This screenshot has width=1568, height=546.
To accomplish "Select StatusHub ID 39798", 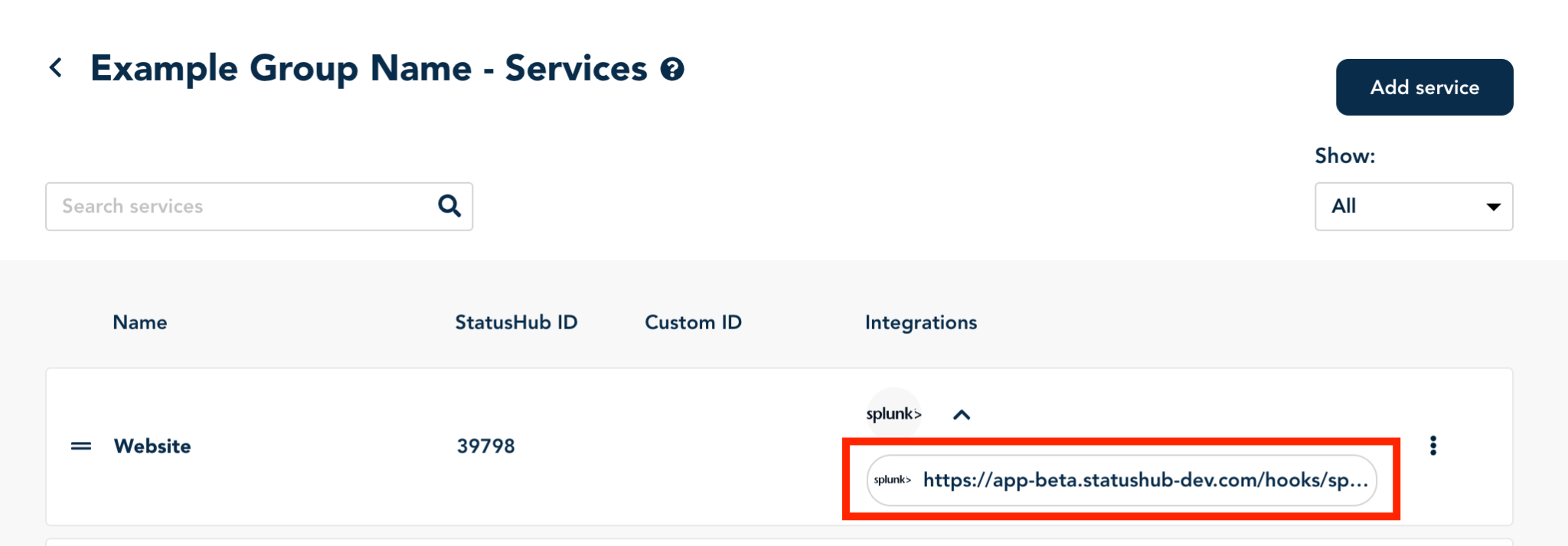I will point(486,446).
